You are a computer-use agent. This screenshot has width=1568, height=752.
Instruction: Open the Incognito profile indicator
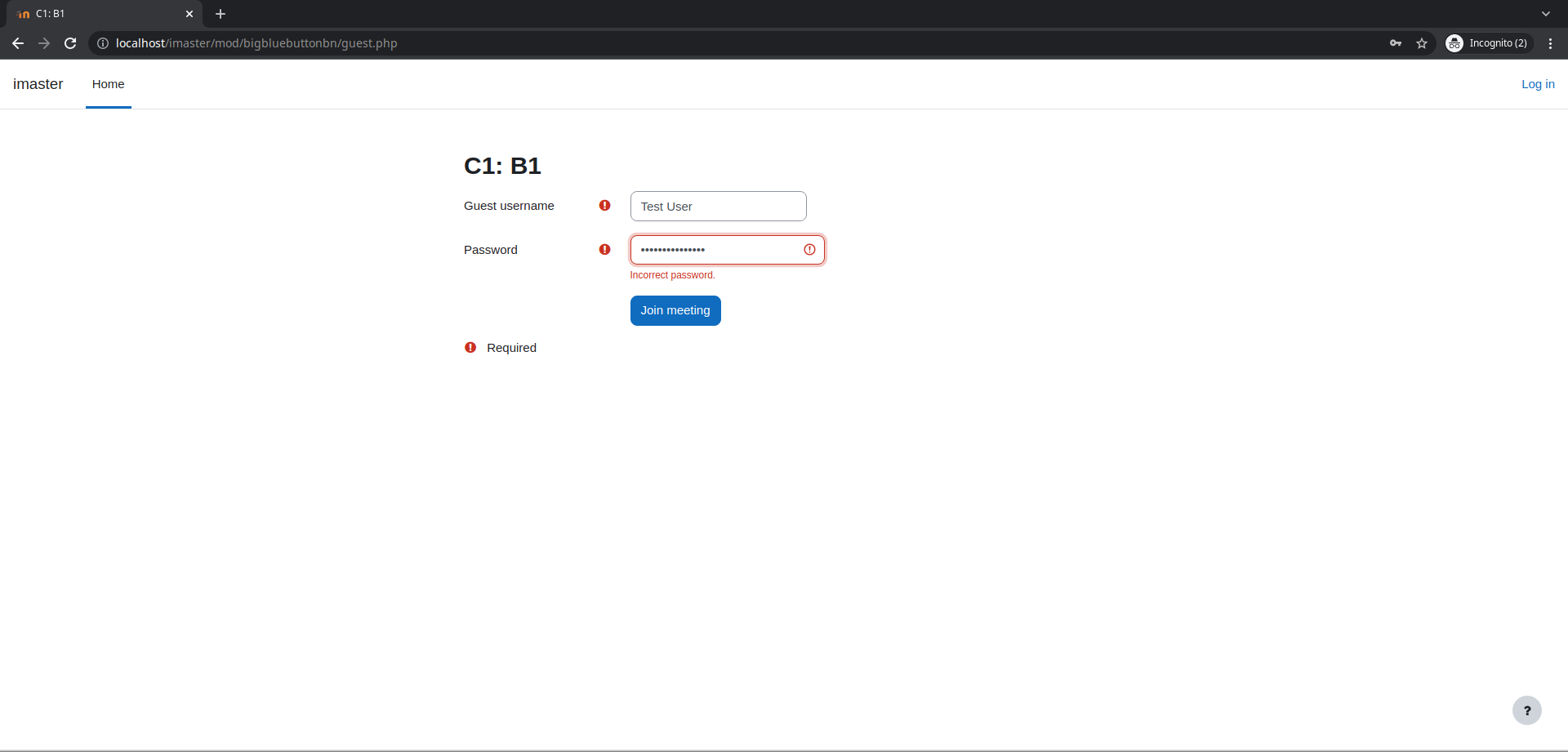pyautogui.click(x=1487, y=43)
